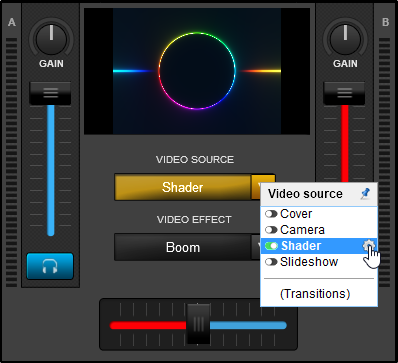Click the deck A gain knob
Image resolution: width=398 pixels, height=363 pixels.
pos(51,39)
